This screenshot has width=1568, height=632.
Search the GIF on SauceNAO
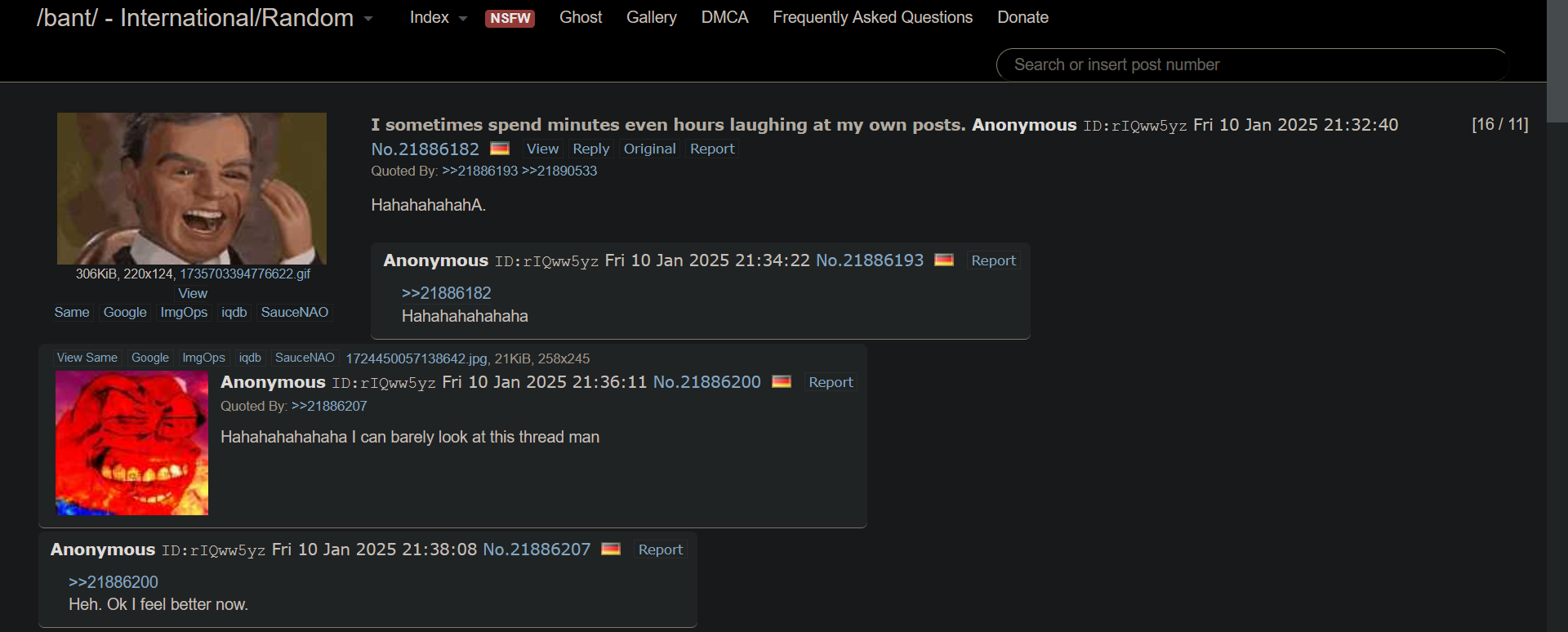(295, 312)
